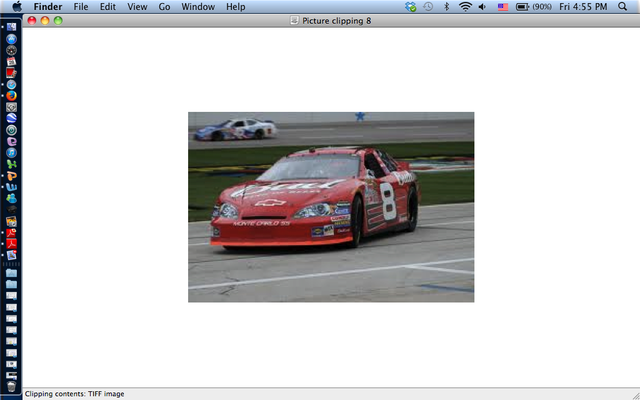Close the Picture clipping 8 window

tap(31, 20)
